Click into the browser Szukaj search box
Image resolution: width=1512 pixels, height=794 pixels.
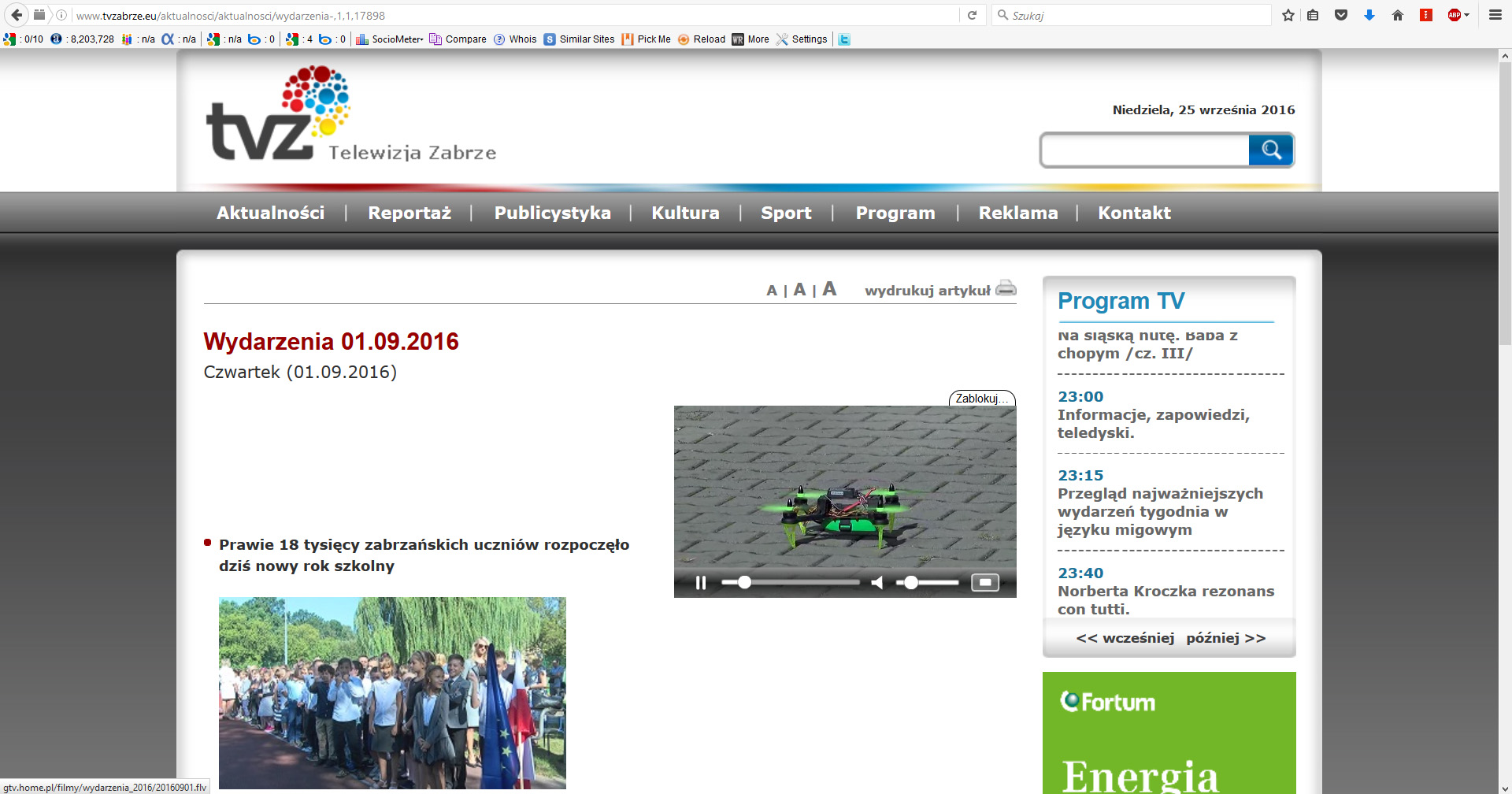coord(1131,15)
